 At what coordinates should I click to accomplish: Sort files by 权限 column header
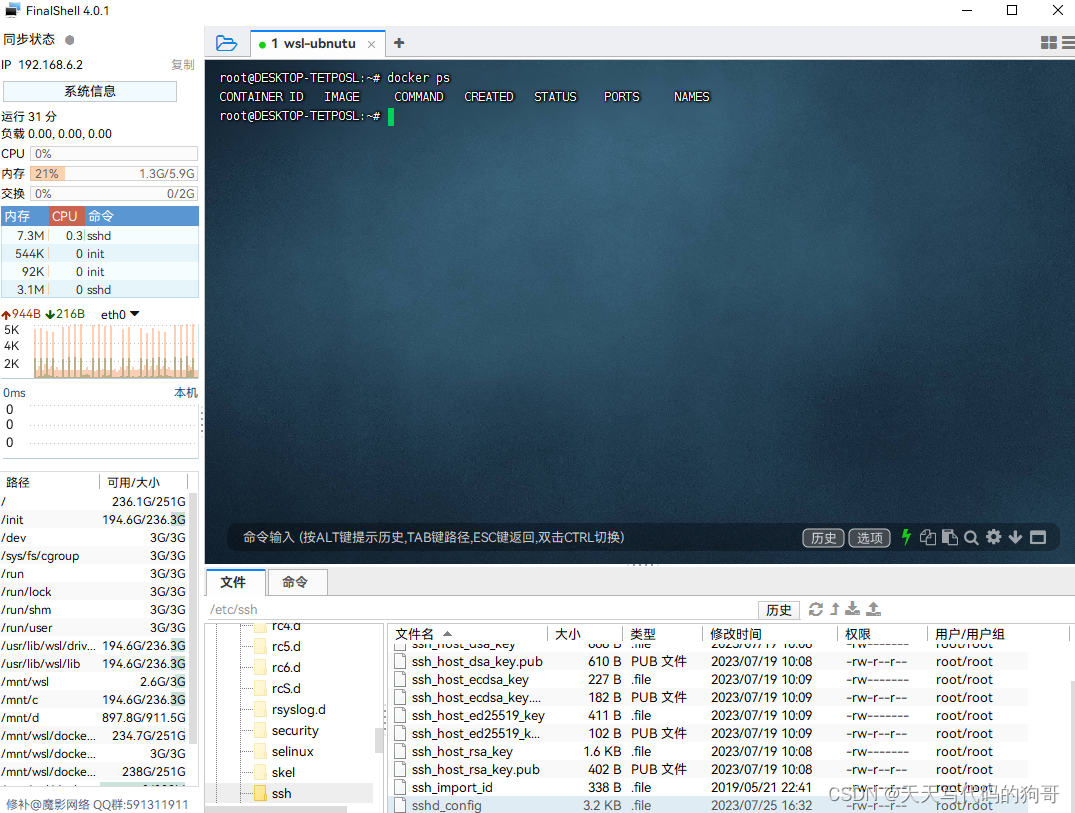(883, 634)
